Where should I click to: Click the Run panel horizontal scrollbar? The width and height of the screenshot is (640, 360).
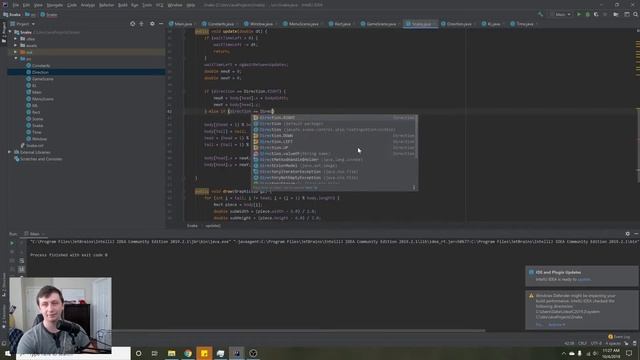[298, 331]
